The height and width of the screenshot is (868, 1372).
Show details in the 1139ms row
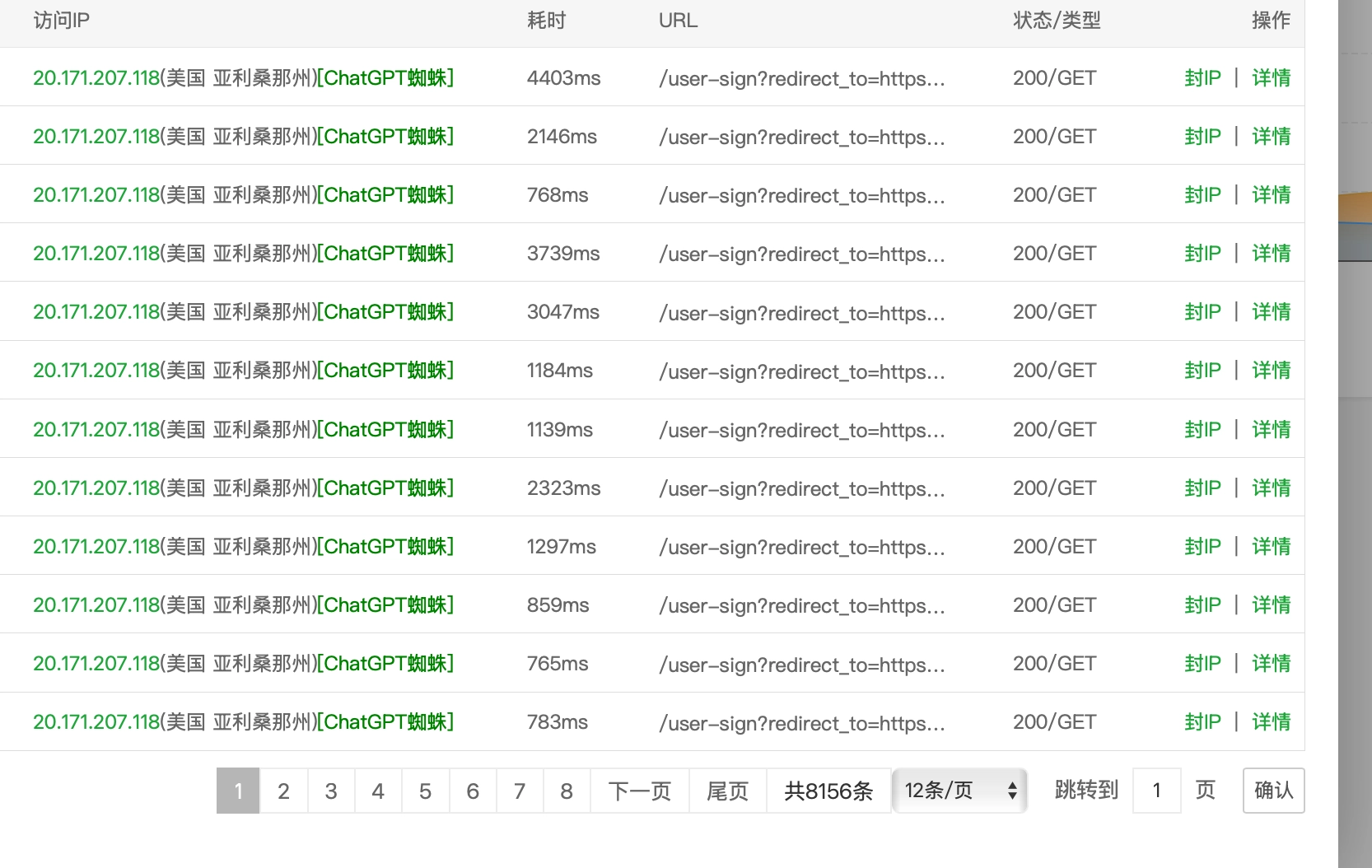(1271, 429)
